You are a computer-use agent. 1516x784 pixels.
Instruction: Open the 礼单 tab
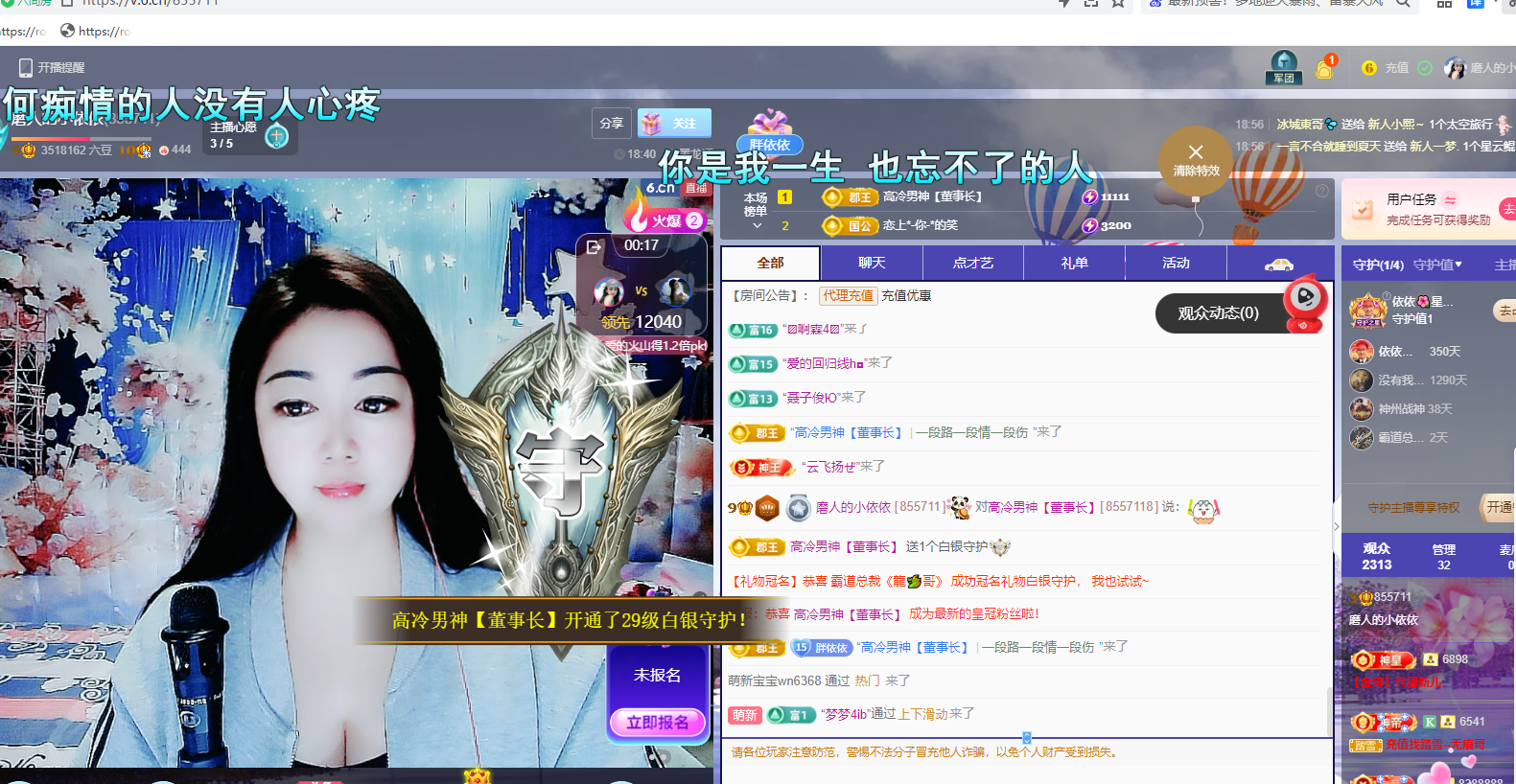[1074, 263]
